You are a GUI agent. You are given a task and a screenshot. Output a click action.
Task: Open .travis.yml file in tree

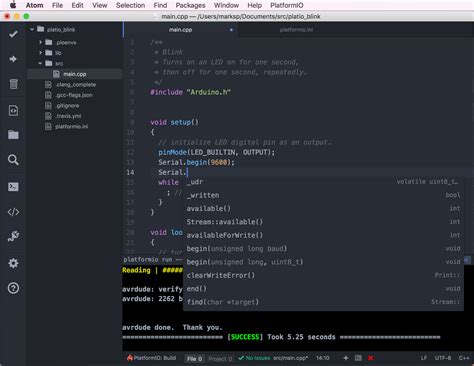pyautogui.click(x=68, y=116)
